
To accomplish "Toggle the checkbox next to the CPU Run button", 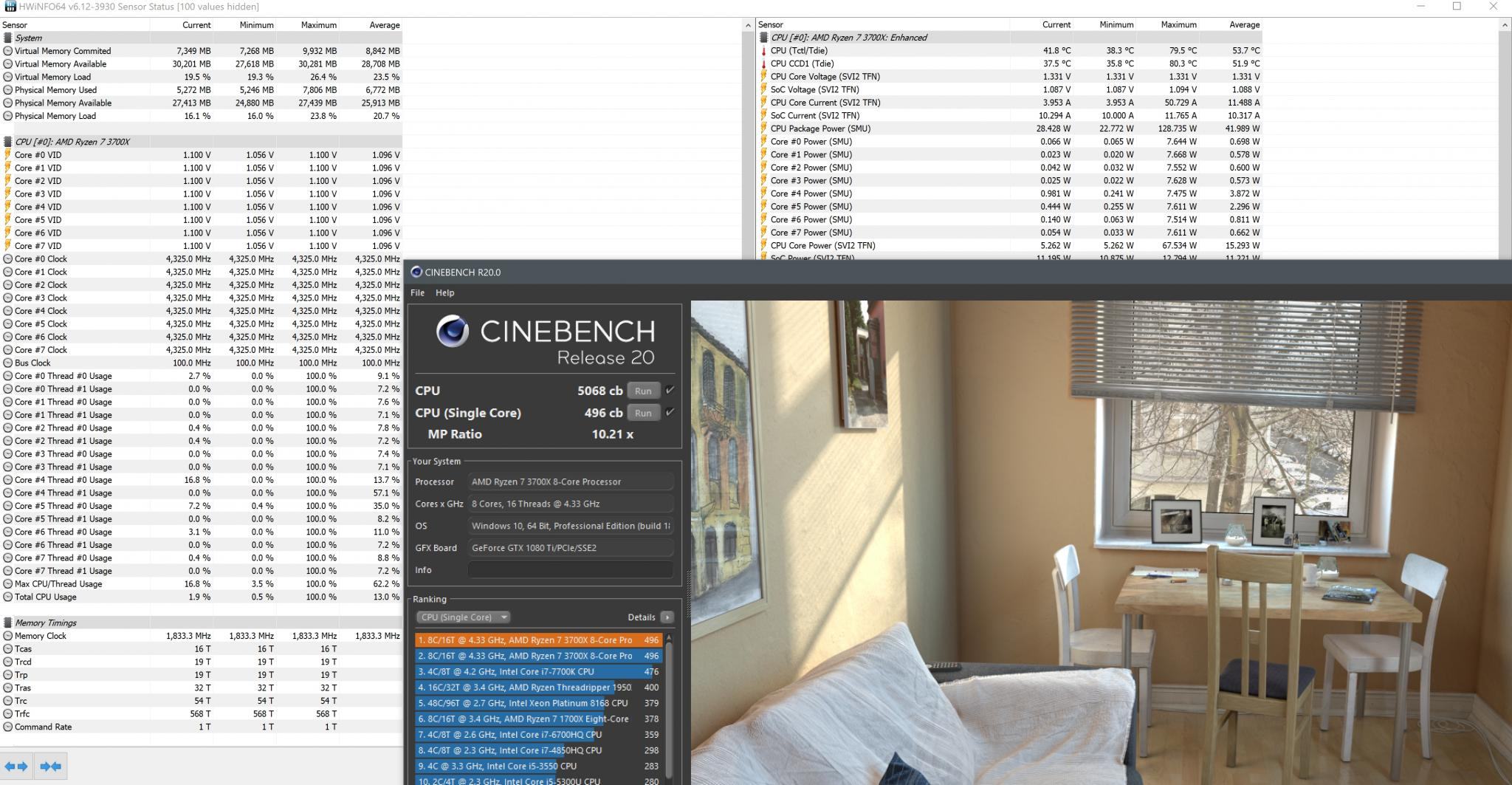I will click(670, 390).
